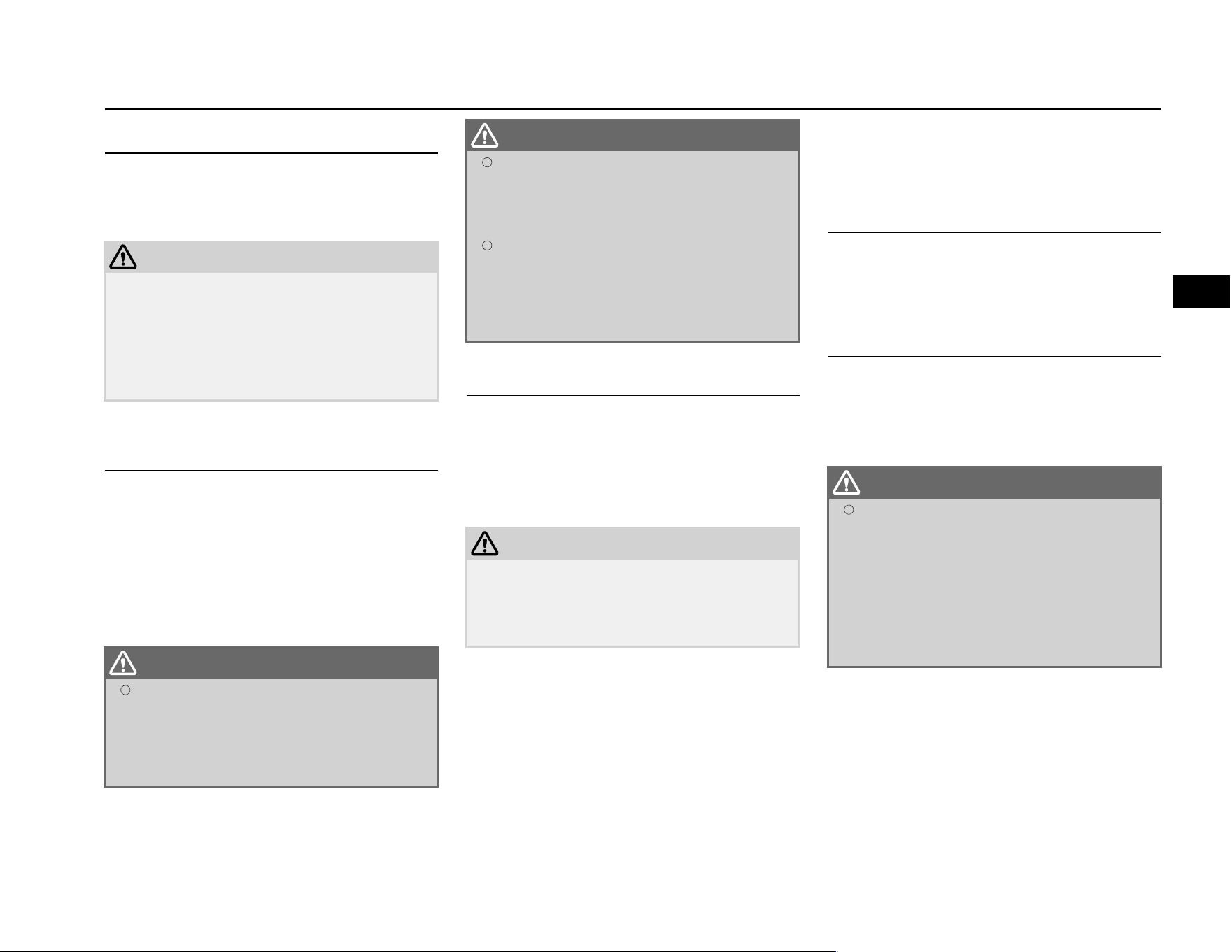Click the warning triangle in right column's dark box
Viewport: 1232px width, 952px height.
[847, 482]
